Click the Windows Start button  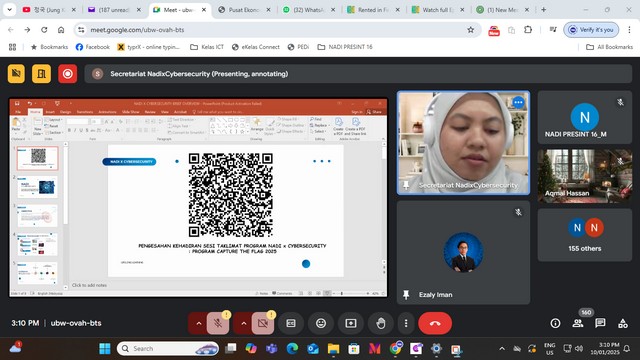pyautogui.click(x=105, y=349)
